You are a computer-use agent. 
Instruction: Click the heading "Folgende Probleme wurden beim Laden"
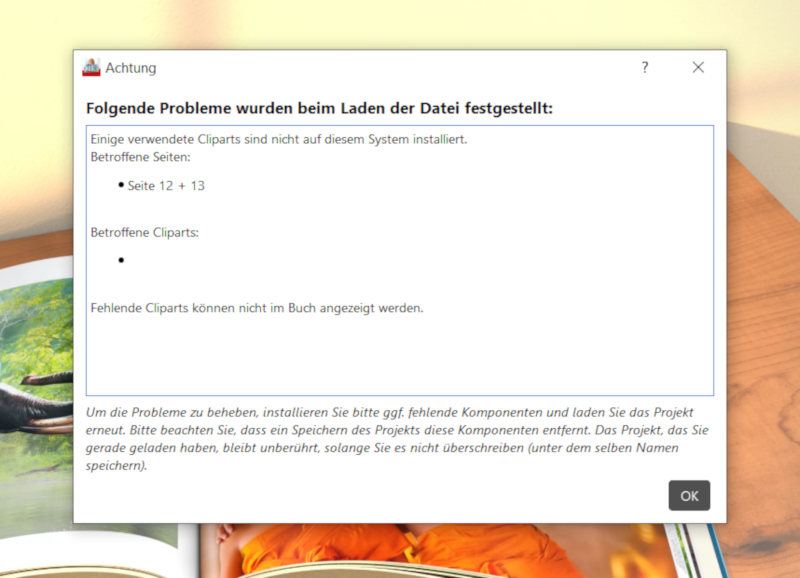(x=319, y=108)
